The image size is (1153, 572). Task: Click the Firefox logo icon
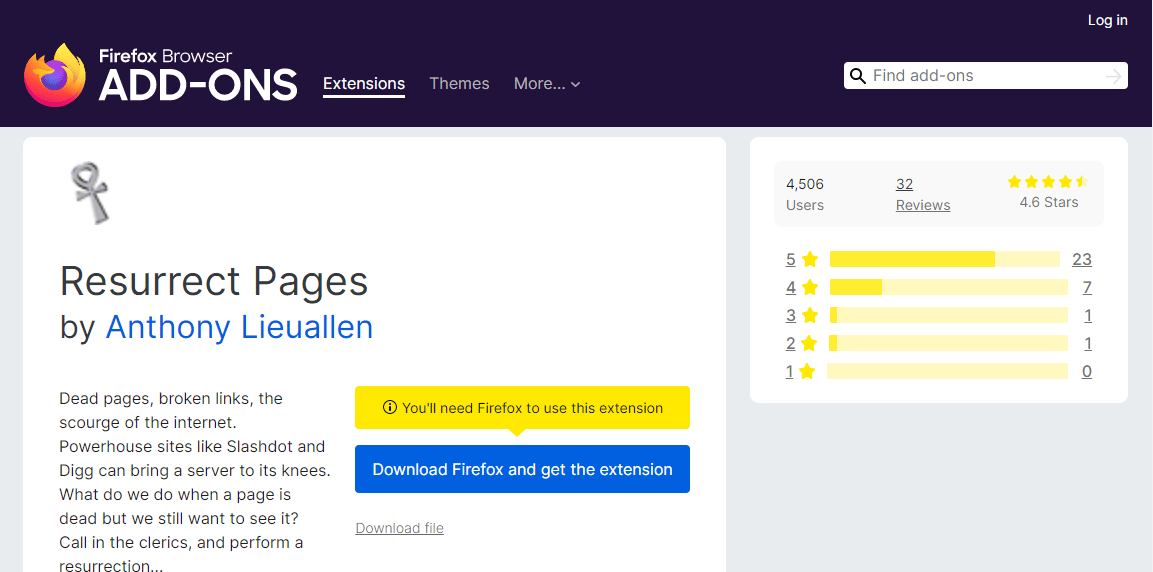tap(54, 75)
